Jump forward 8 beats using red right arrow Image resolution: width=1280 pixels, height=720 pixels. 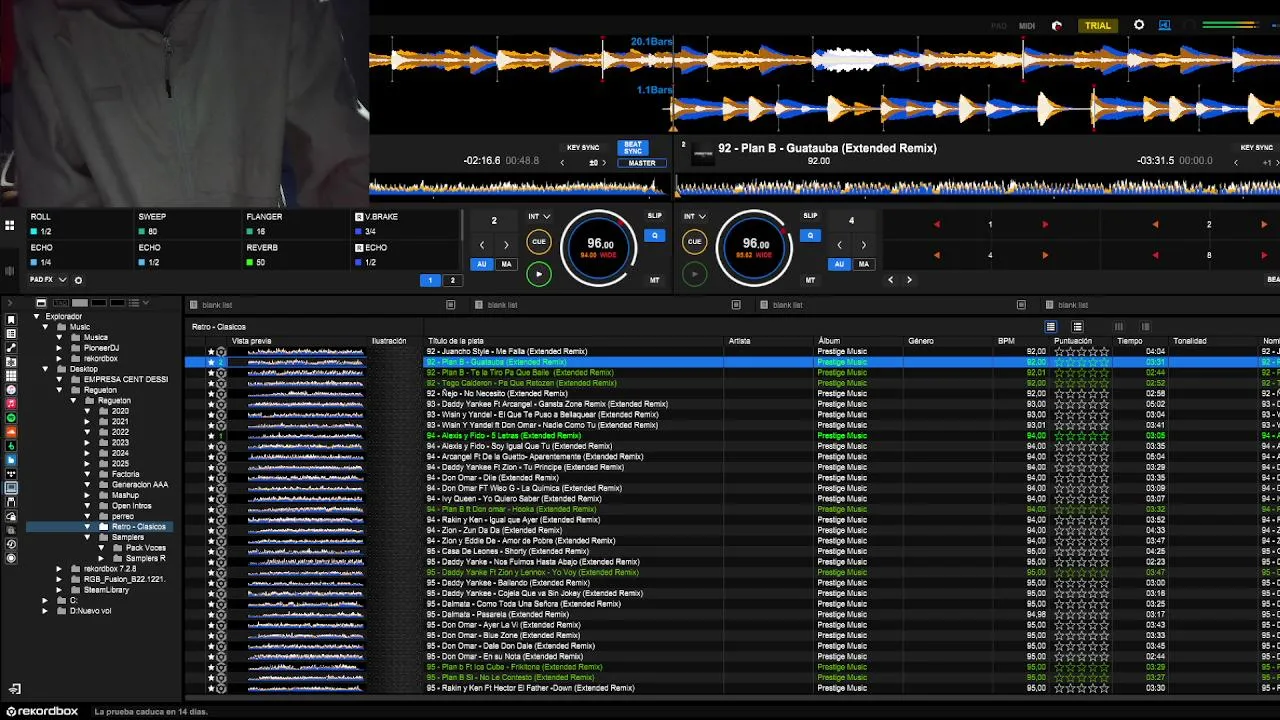pyautogui.click(x=1264, y=255)
